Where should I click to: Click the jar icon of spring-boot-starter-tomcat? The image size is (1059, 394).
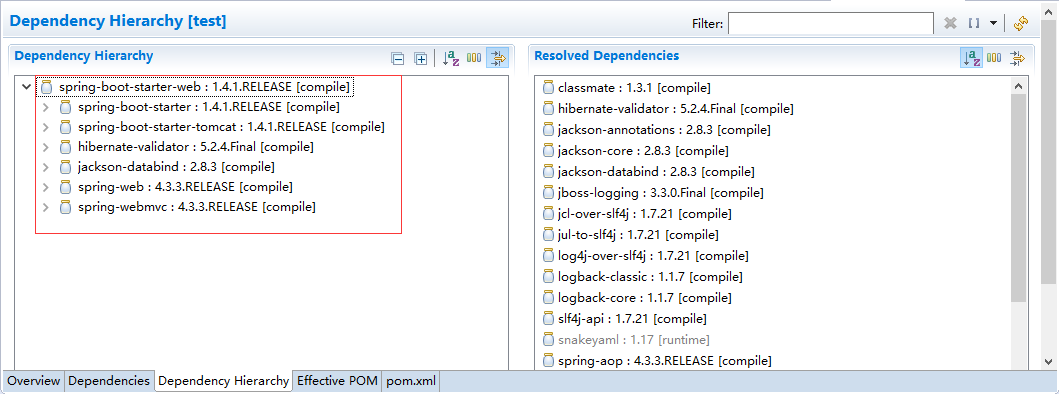[65, 127]
